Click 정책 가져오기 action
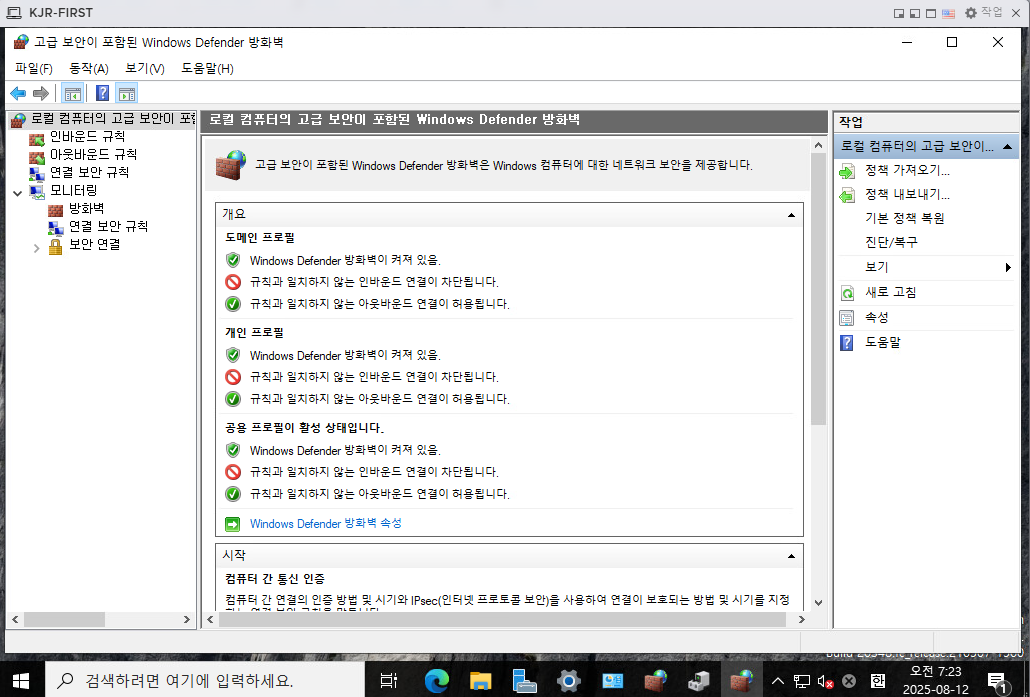Viewport: 1030px width, 697px height. tap(907, 171)
